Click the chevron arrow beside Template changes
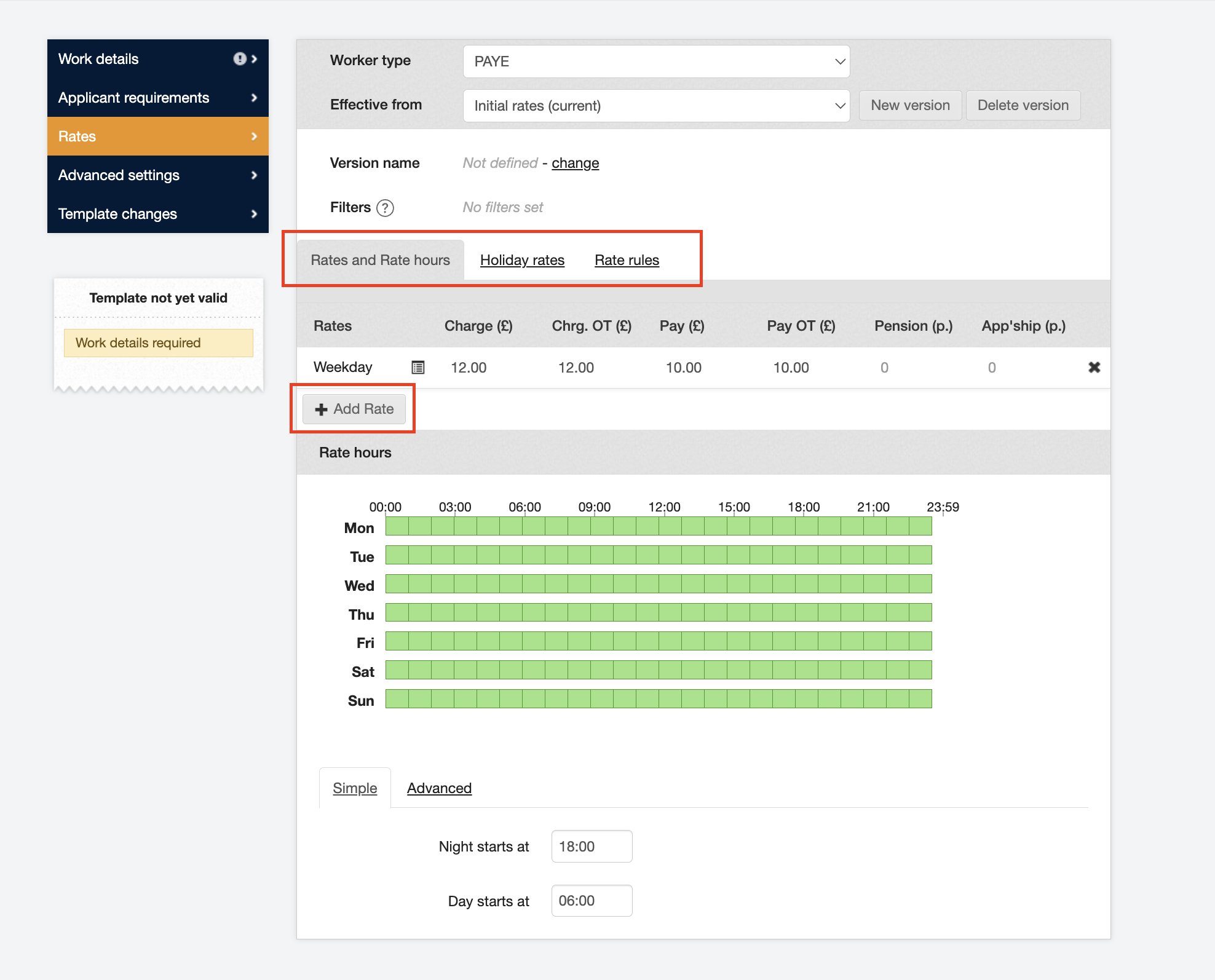 [x=254, y=214]
